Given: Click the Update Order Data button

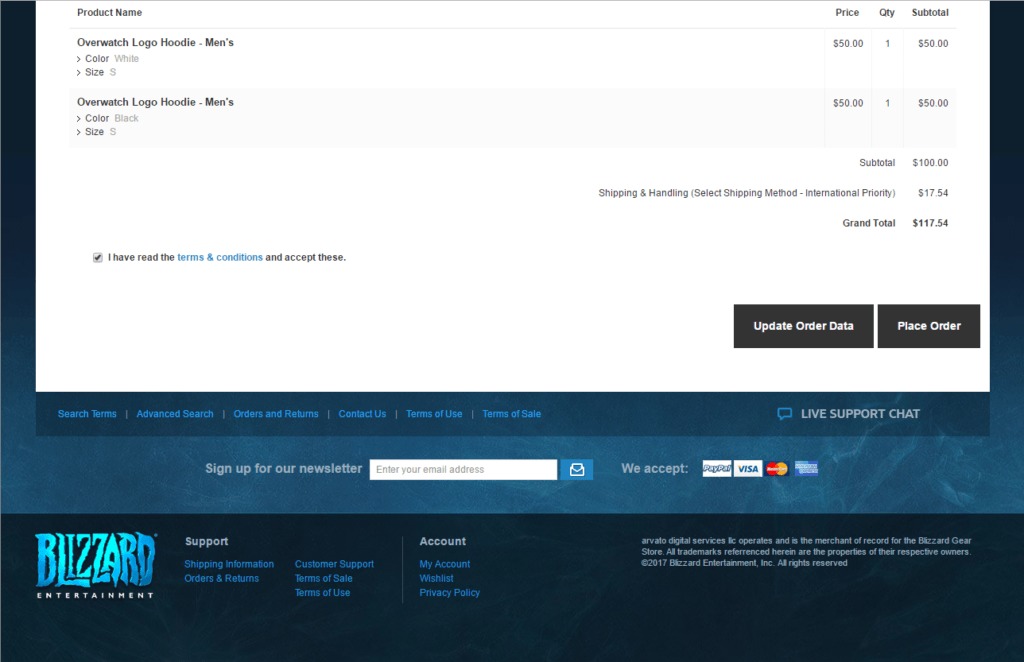Looking at the screenshot, I should tap(803, 326).
